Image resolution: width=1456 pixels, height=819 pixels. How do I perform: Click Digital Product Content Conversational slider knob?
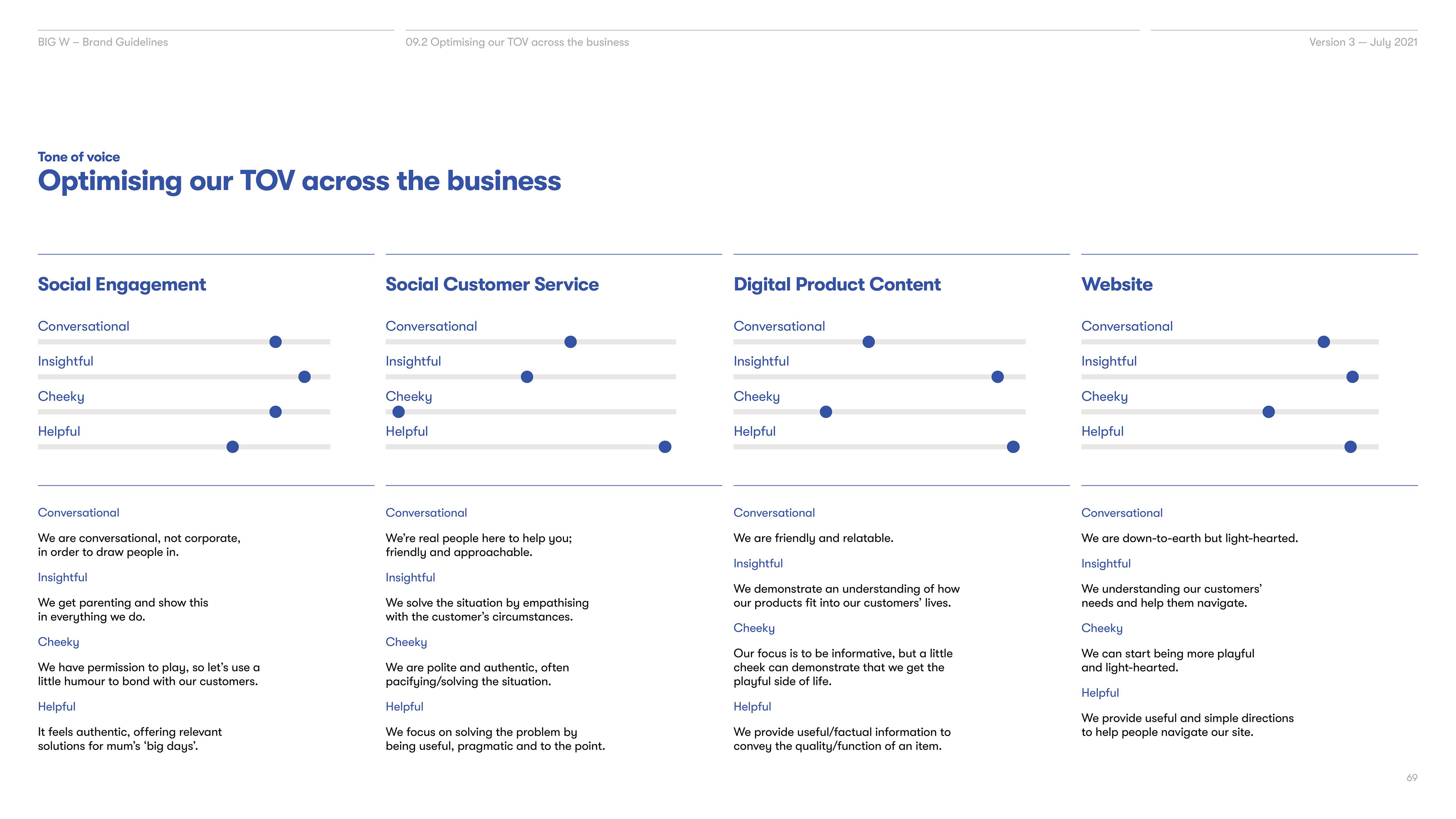coord(869,342)
